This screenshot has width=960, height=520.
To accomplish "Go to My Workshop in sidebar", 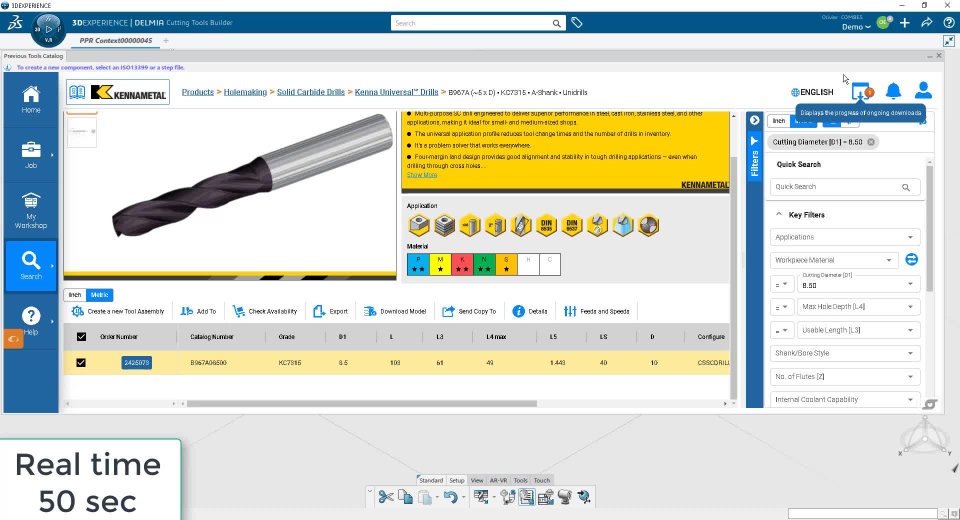I will [x=31, y=210].
